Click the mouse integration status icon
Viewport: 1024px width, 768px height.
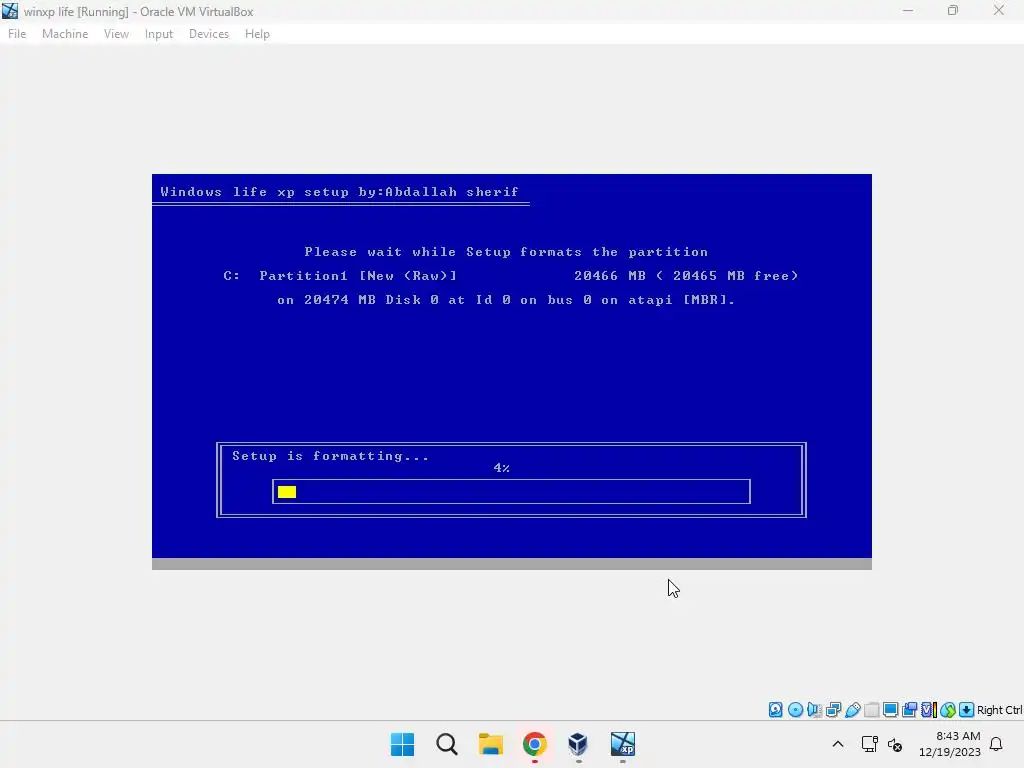(x=948, y=710)
